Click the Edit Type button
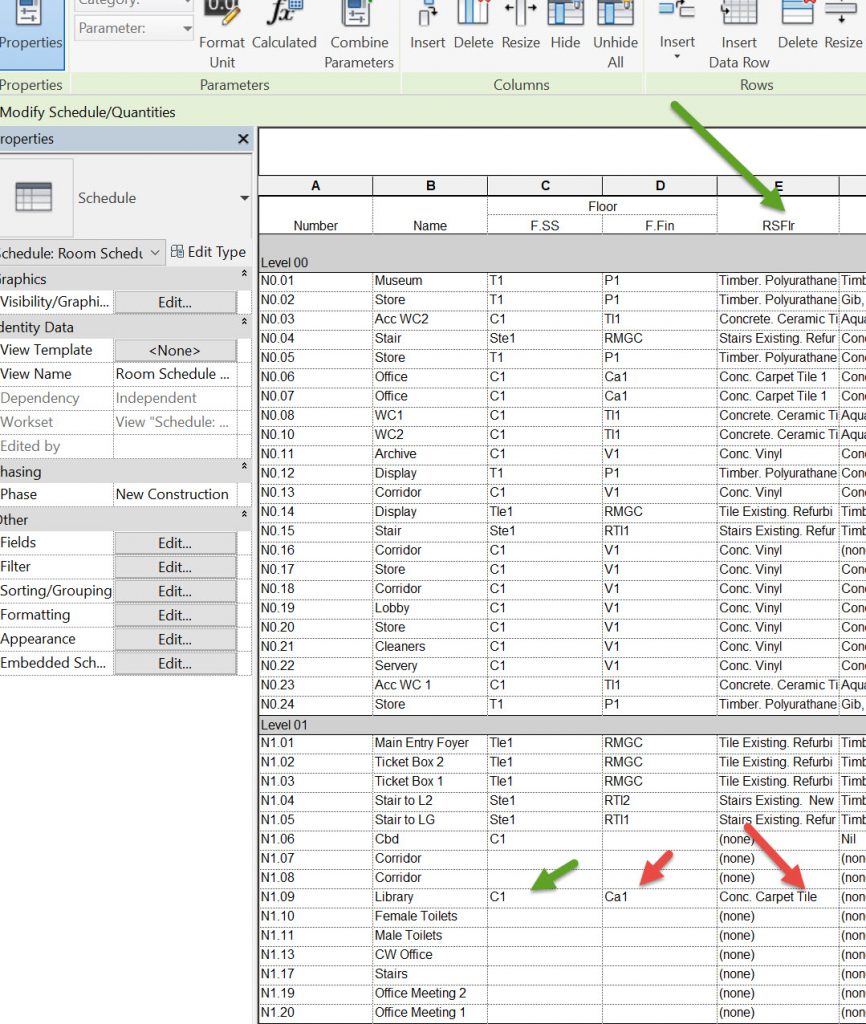This screenshot has width=866, height=1024. point(209,252)
